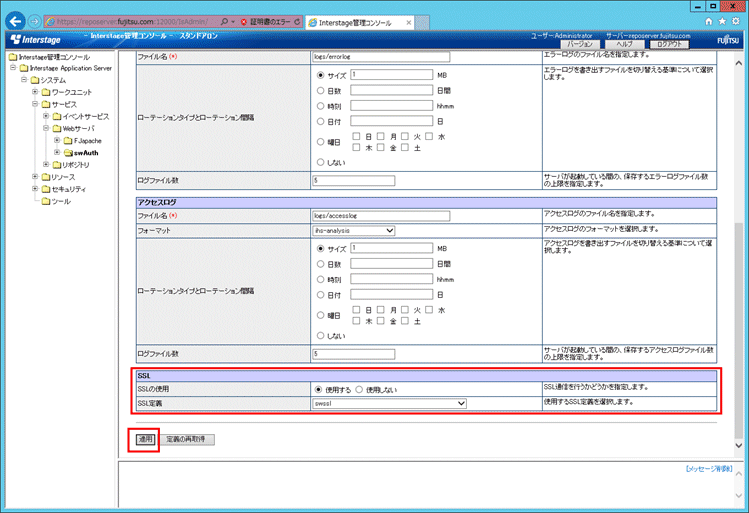Click the red certificate error icon

pyautogui.click(x=244, y=22)
